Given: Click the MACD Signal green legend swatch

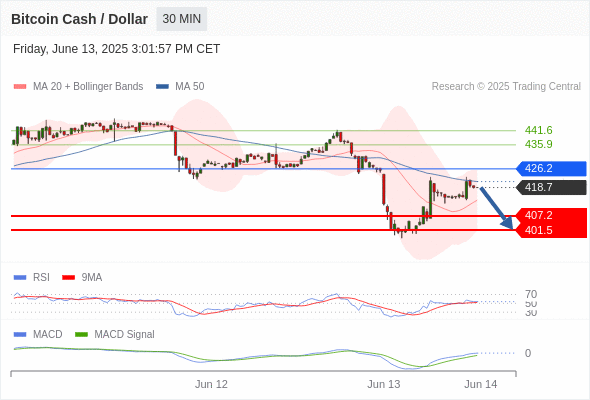Looking at the screenshot, I should point(81,335).
